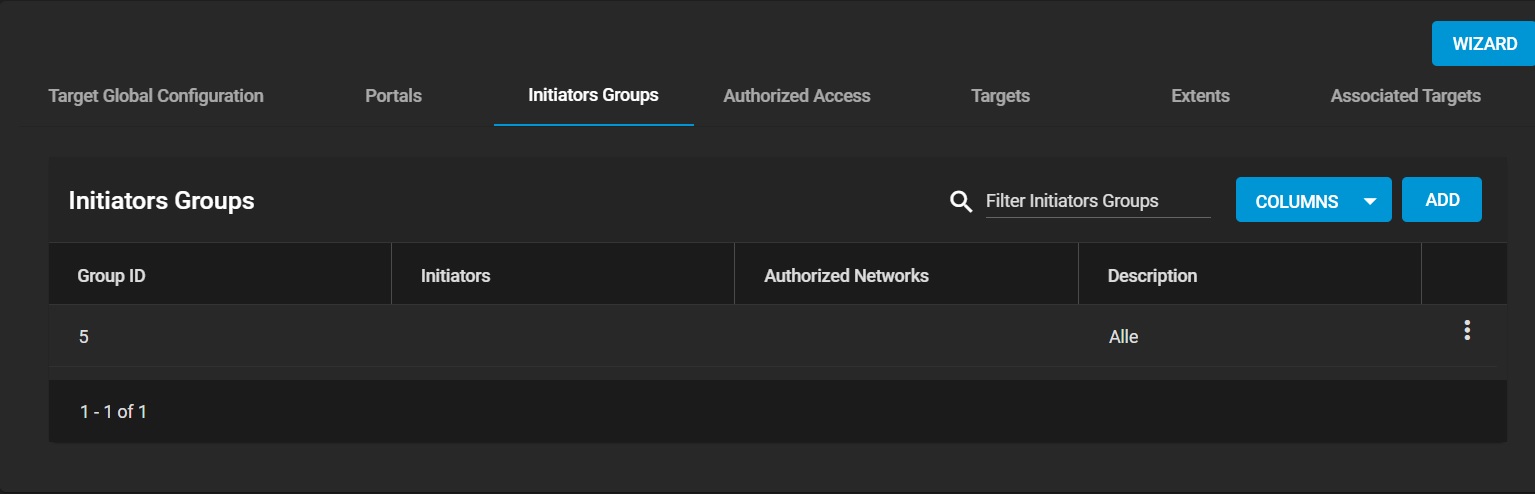This screenshot has width=1535, height=494.
Task: Sort by the Description column header
Action: 1152,275
